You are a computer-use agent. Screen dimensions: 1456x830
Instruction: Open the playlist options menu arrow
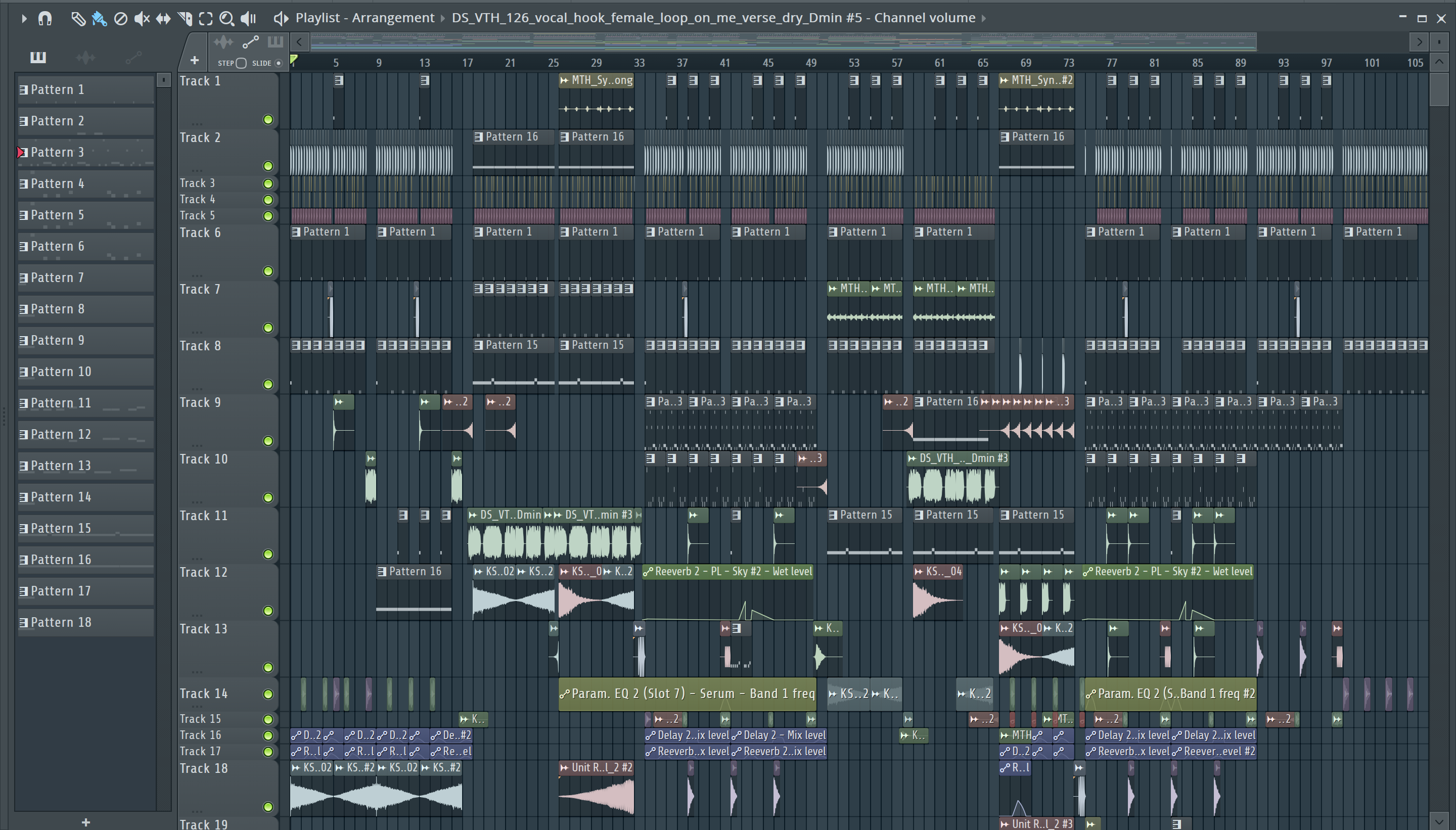tap(23, 18)
